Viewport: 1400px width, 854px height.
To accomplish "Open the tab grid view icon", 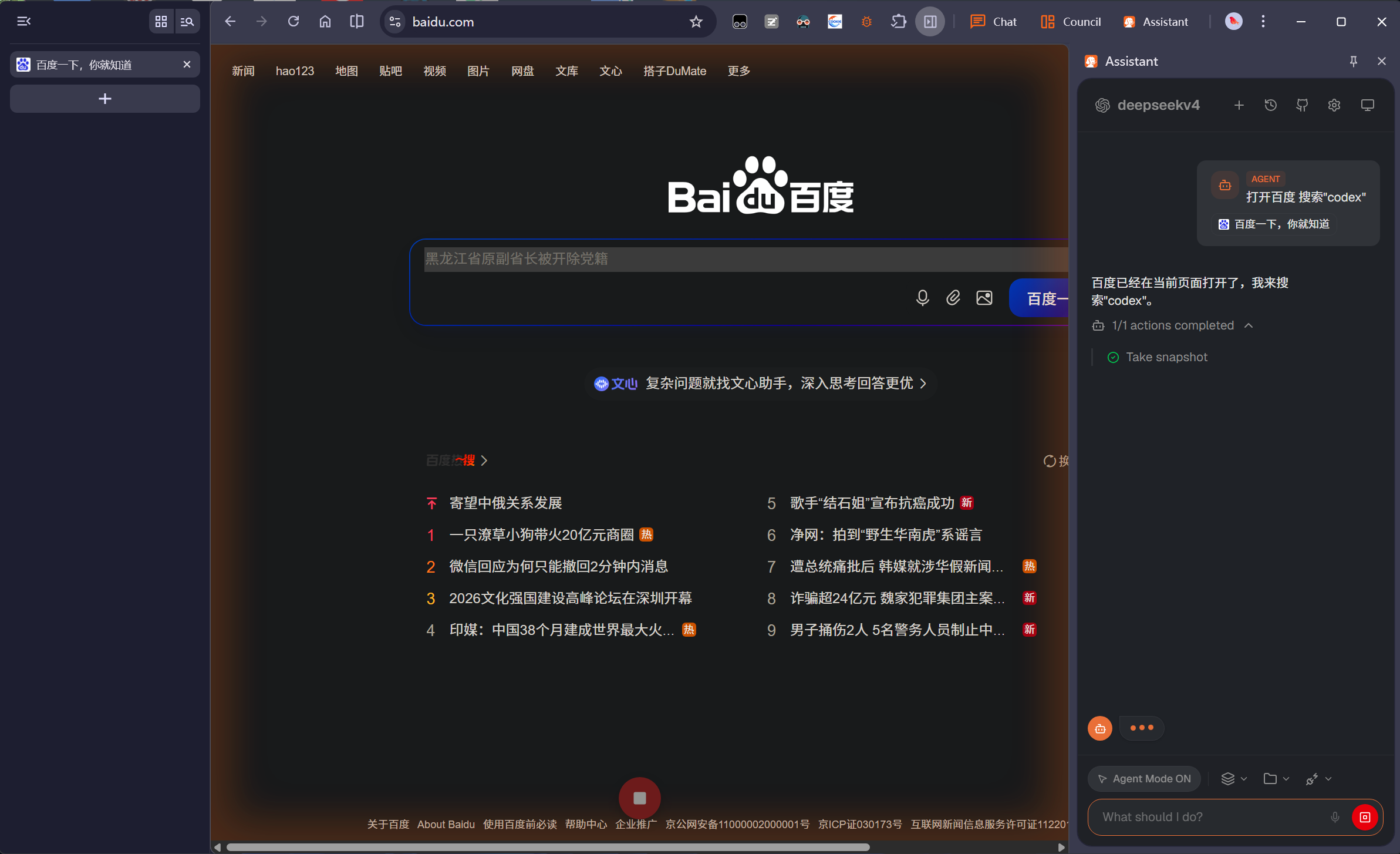I will click(161, 22).
